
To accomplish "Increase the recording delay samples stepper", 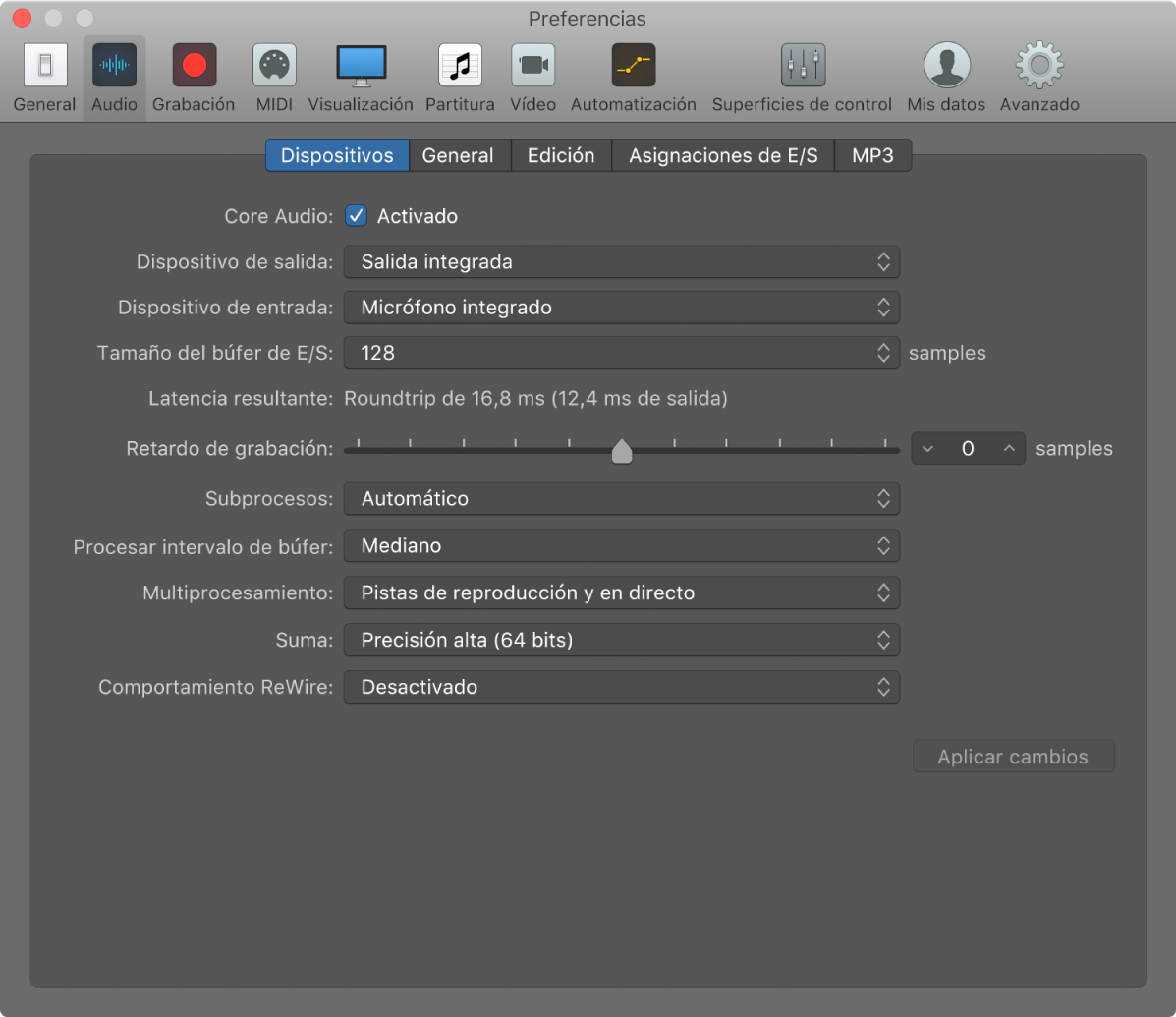I will (1009, 449).
